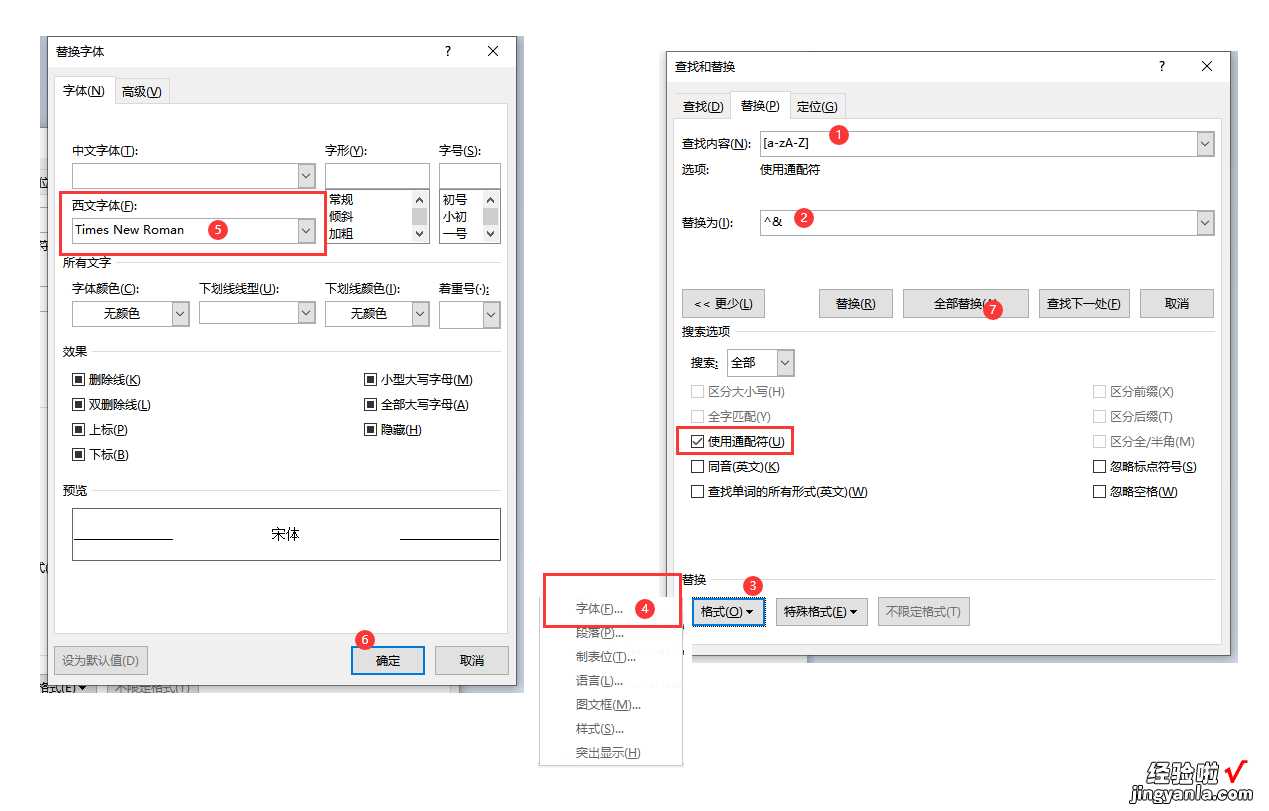Toggle the 隐藏 checkbox

tap(371, 430)
